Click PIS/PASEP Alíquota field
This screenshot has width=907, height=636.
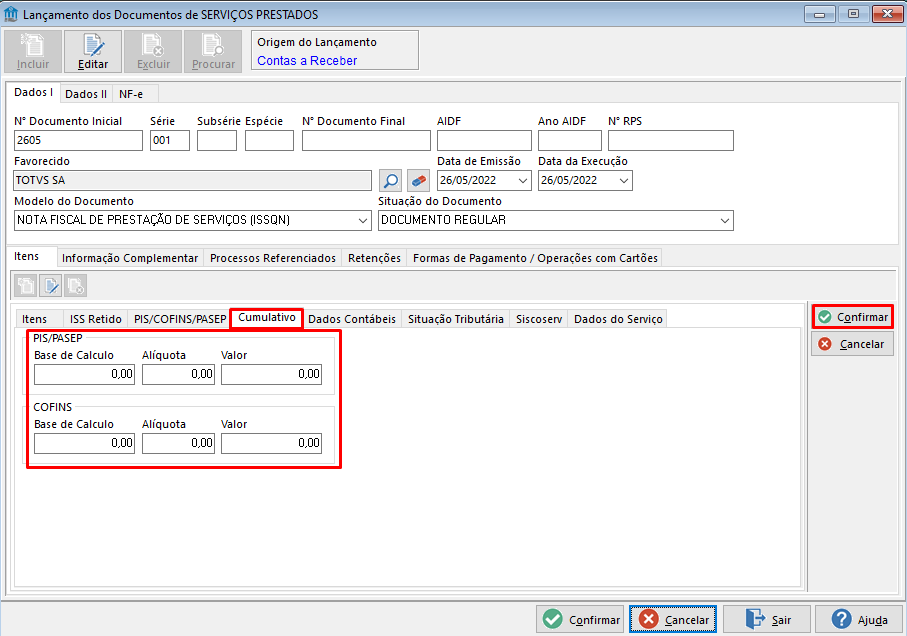point(178,374)
